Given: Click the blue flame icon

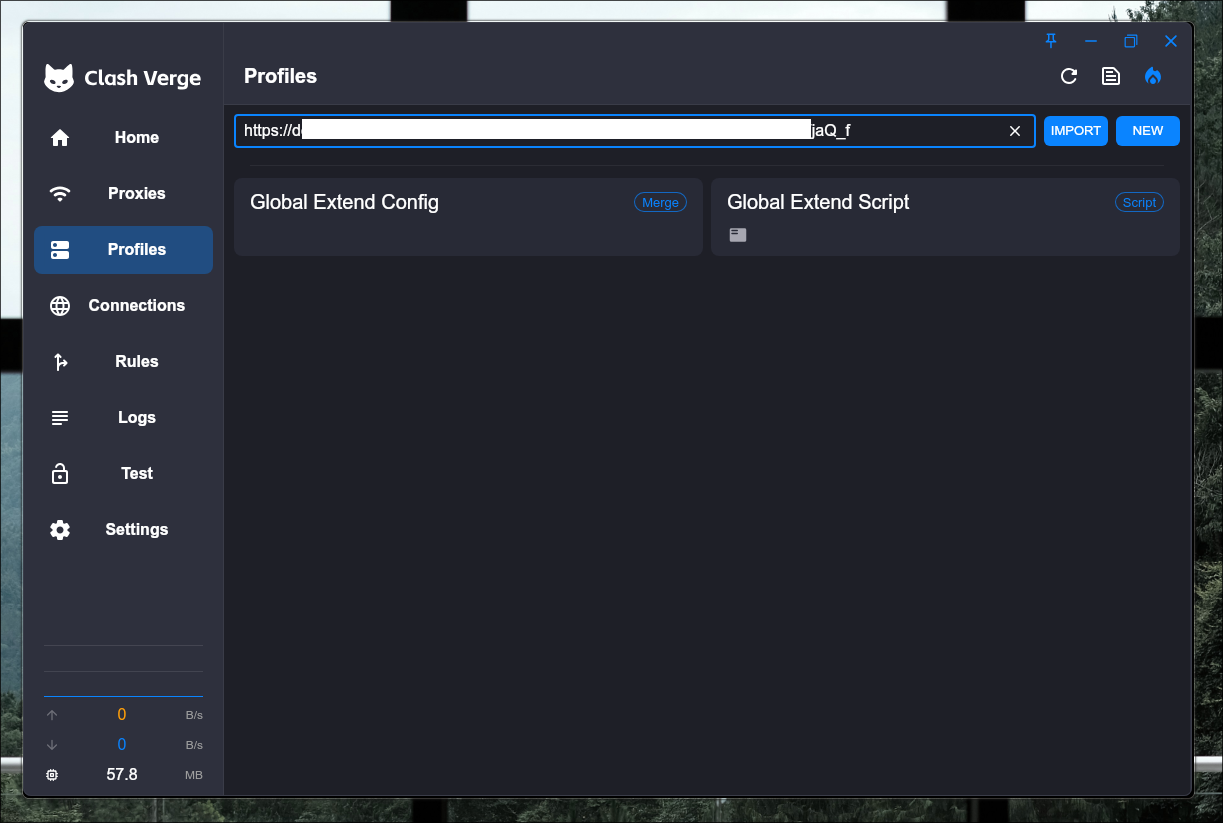Looking at the screenshot, I should (1153, 76).
